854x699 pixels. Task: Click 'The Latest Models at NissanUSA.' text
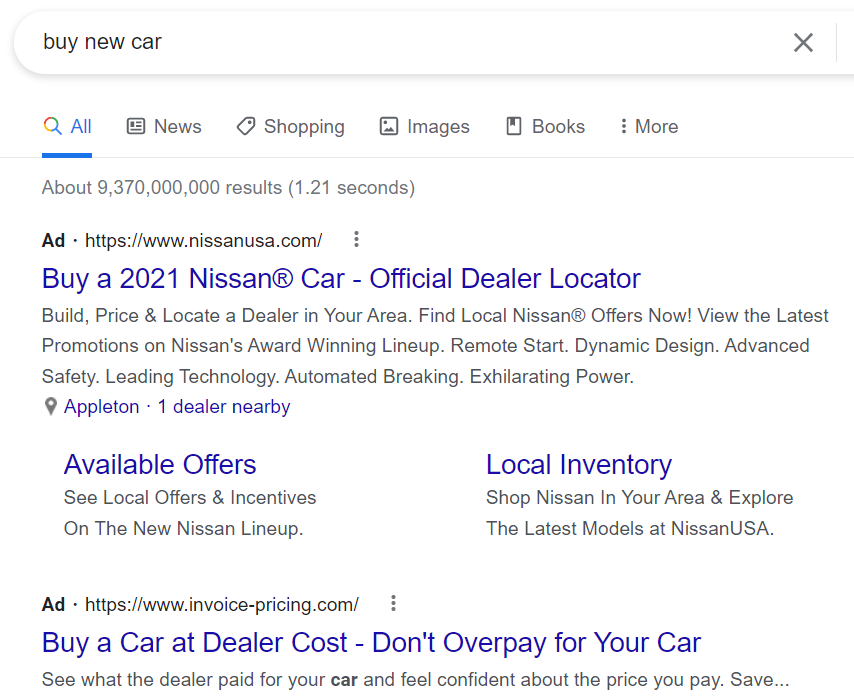(630, 528)
